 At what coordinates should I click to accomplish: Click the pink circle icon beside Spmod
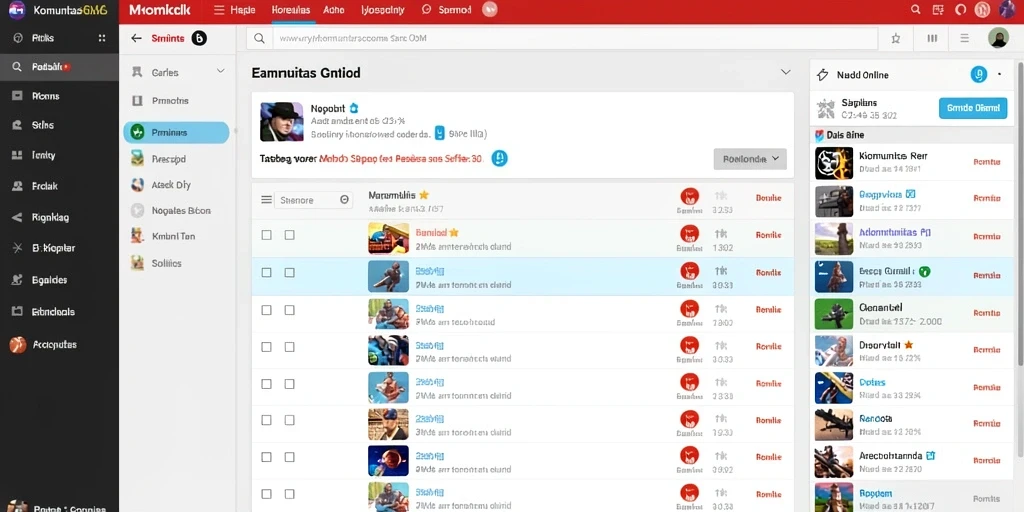click(489, 10)
